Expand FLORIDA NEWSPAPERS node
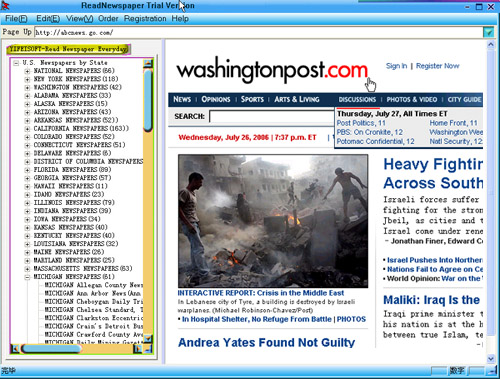500x379 pixels. (x=27, y=170)
